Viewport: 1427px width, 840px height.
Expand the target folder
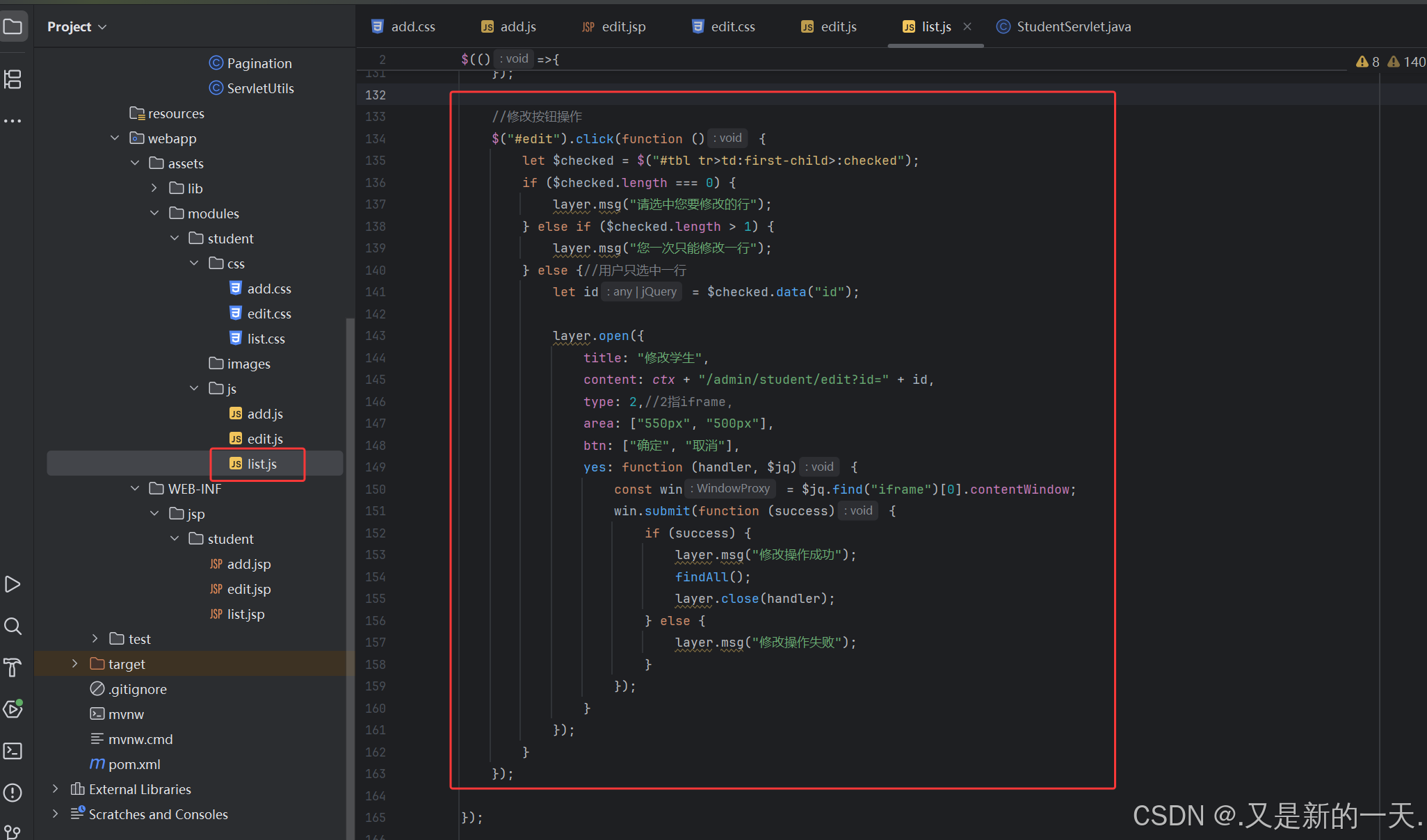click(x=75, y=664)
